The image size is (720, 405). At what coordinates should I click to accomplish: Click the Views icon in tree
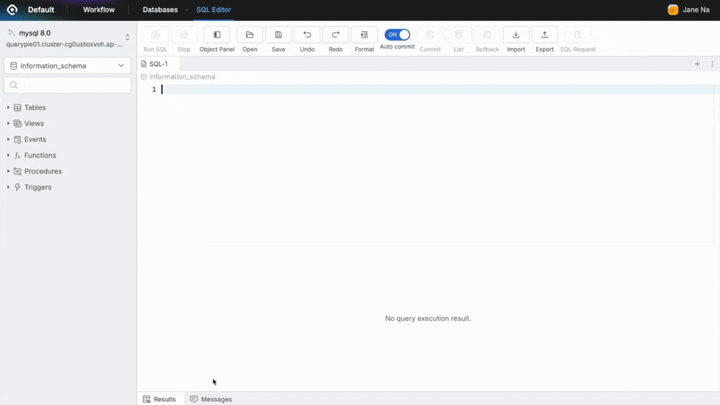click(x=17, y=124)
